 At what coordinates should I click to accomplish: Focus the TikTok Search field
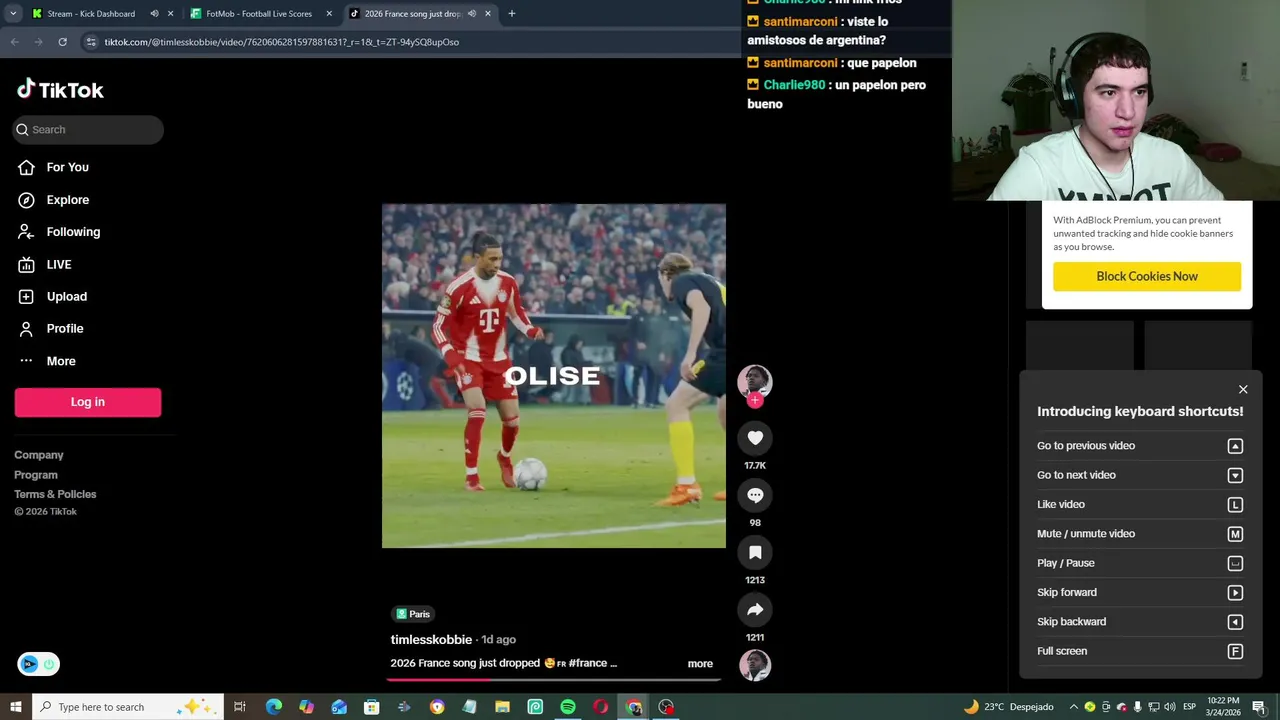[88, 129]
